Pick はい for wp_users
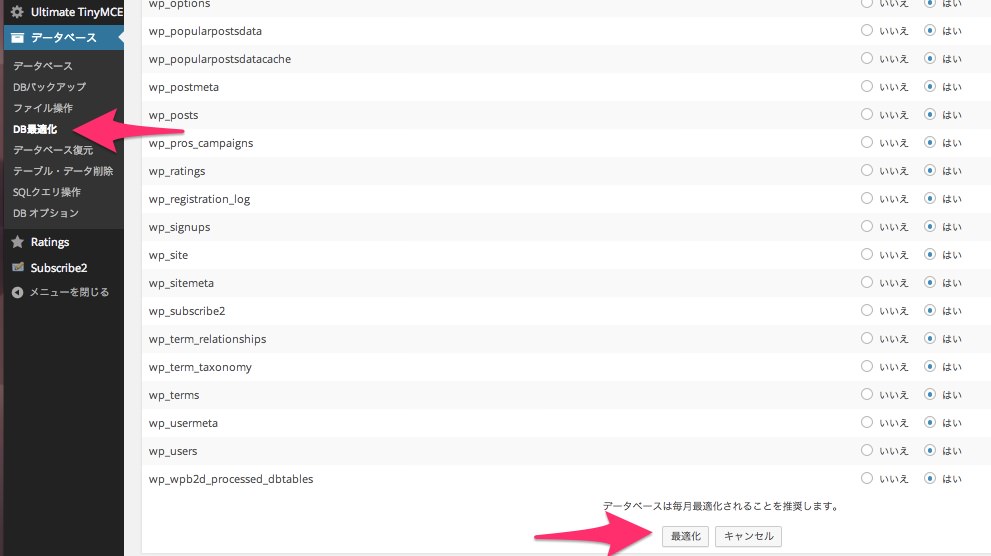 pyautogui.click(x=930, y=450)
